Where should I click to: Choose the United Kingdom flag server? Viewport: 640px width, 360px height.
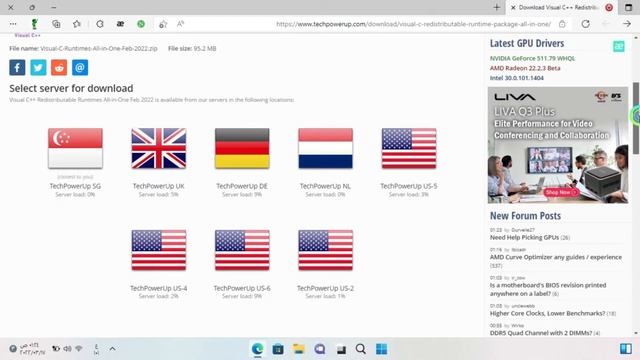coord(159,148)
